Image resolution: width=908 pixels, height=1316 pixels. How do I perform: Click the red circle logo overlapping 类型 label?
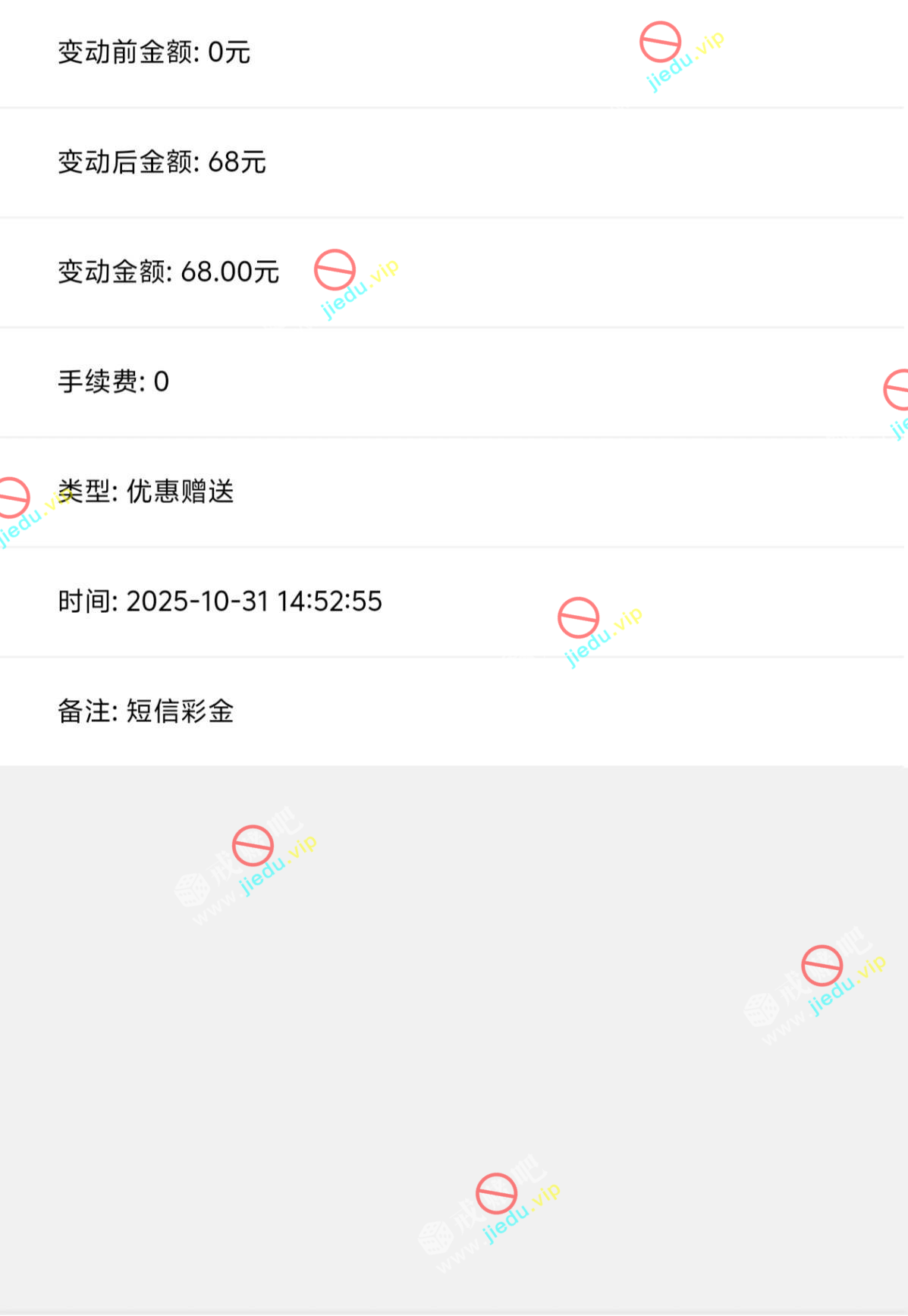(13, 498)
